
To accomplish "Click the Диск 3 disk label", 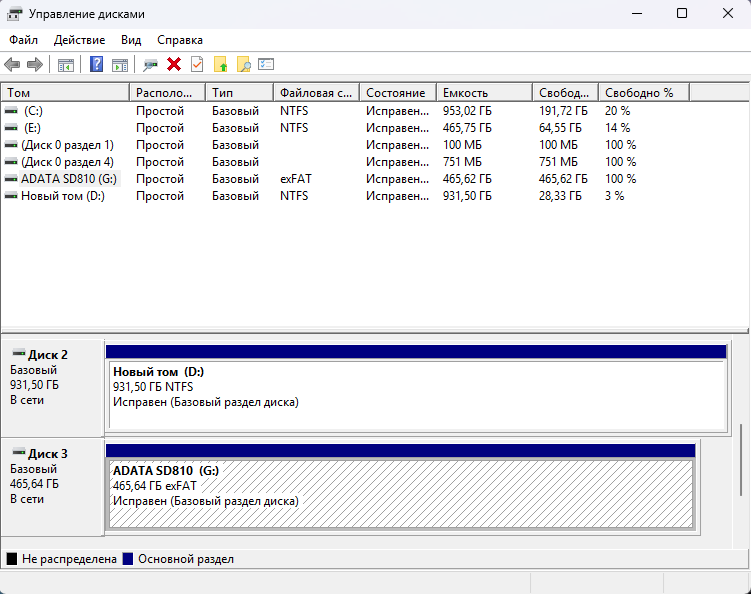I will (48, 453).
